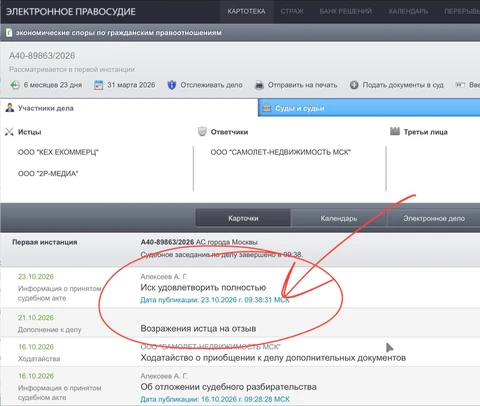The height and width of the screenshot is (406, 480).
Task: Open the Электронное дело view
Action: (x=434, y=218)
